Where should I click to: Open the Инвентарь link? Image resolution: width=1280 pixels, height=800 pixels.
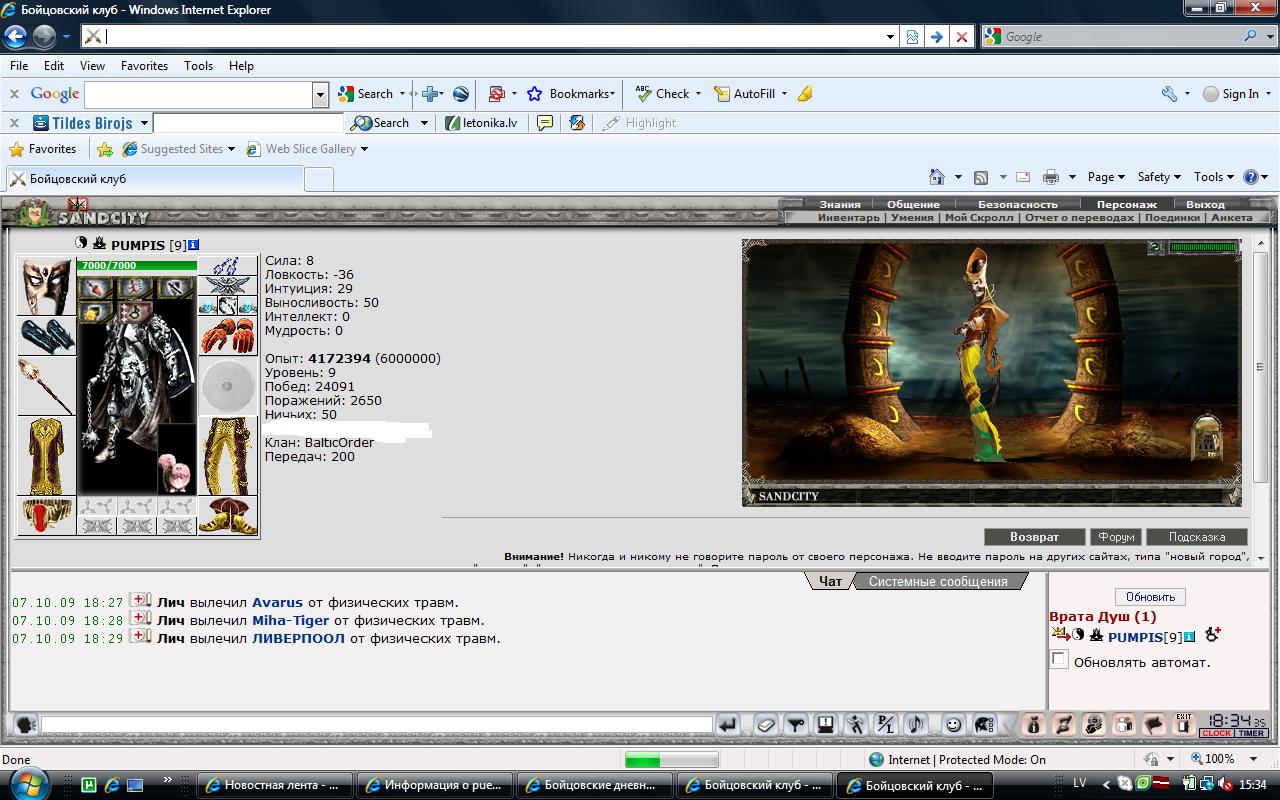pyautogui.click(x=849, y=217)
